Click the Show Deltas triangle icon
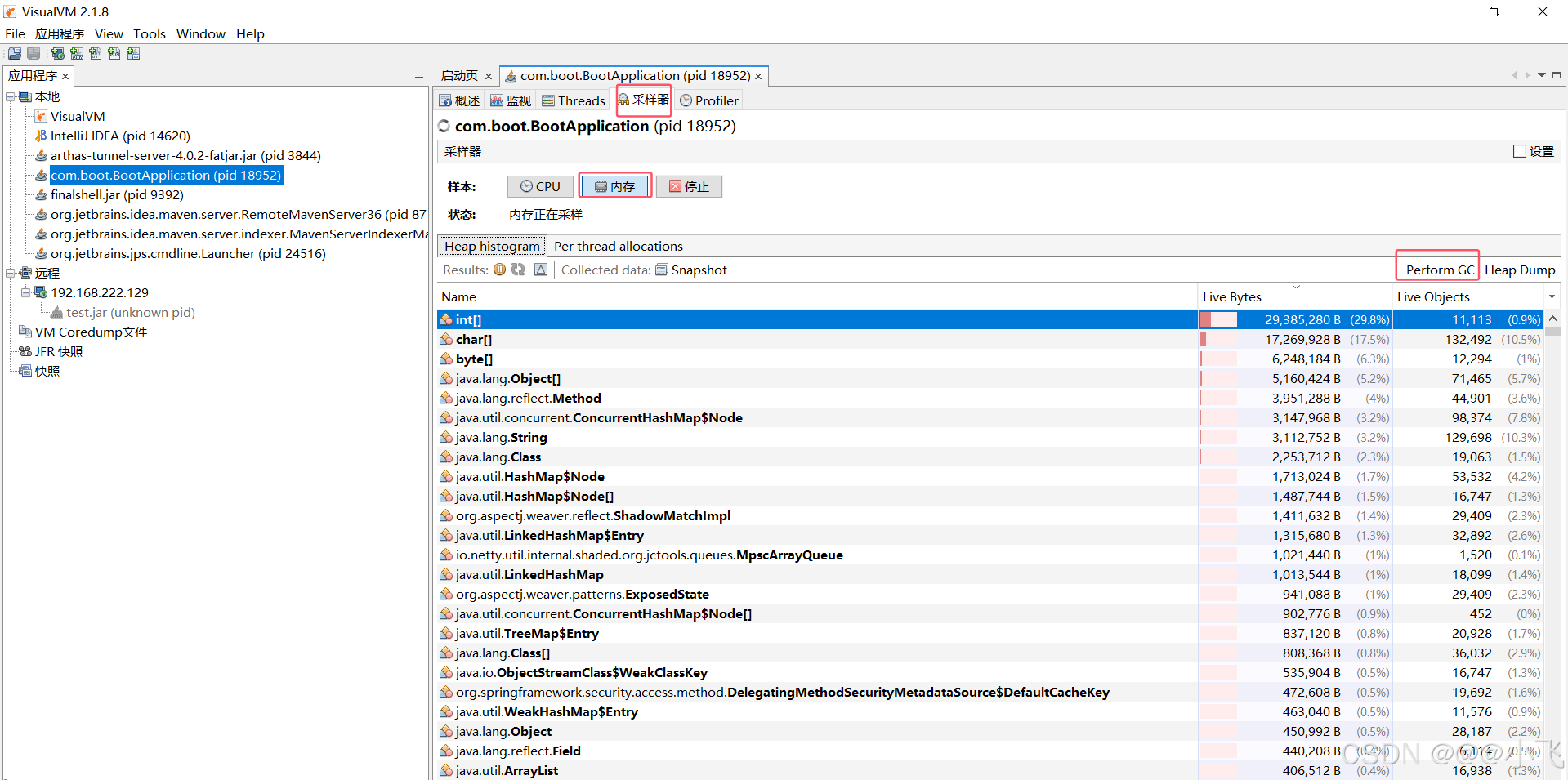Screen dimensions: 1568x780 coord(541,270)
